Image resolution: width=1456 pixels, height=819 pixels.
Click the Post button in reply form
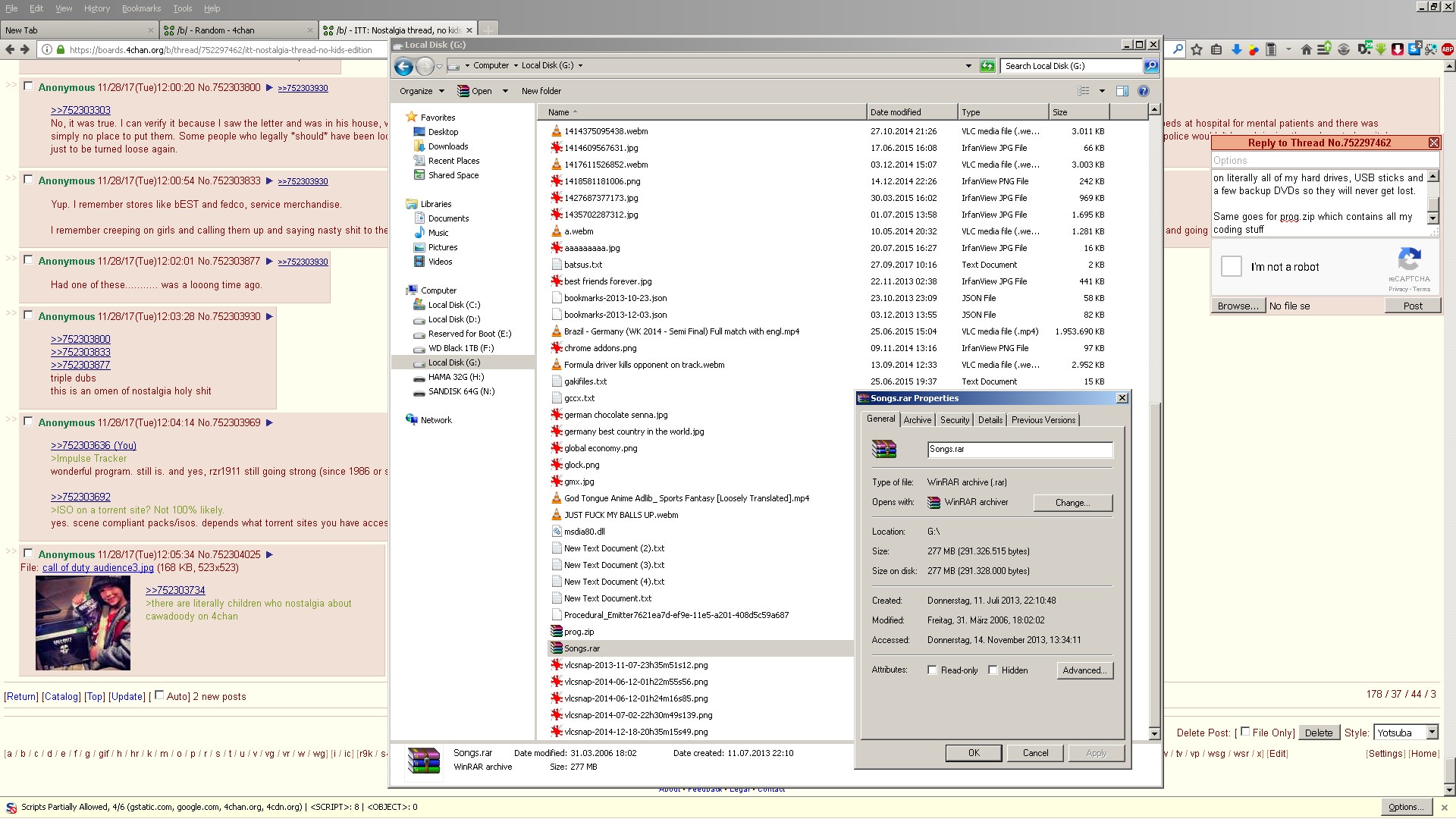coord(1413,306)
